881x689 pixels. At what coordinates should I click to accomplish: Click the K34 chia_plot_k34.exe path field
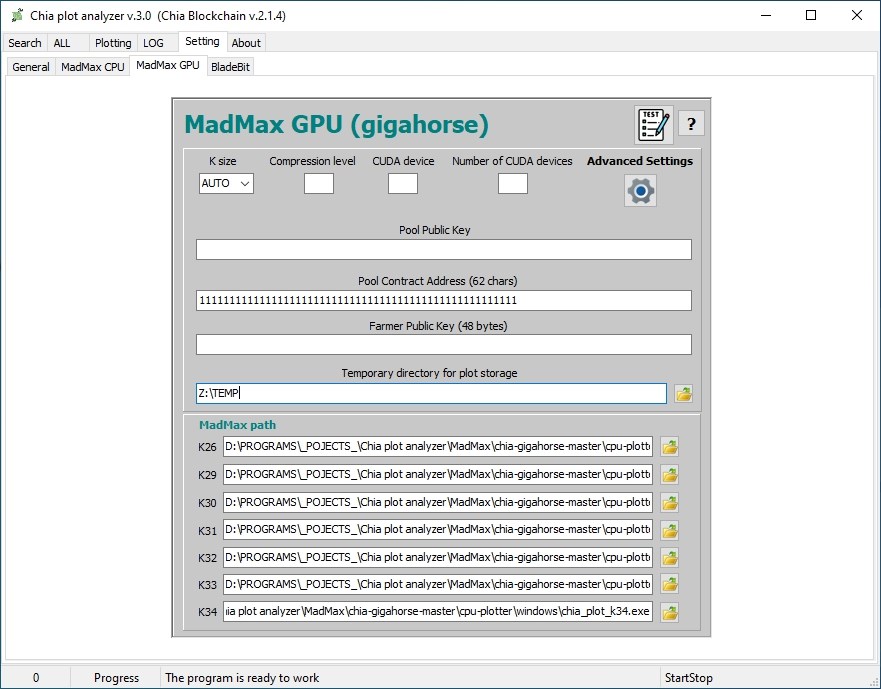point(438,611)
